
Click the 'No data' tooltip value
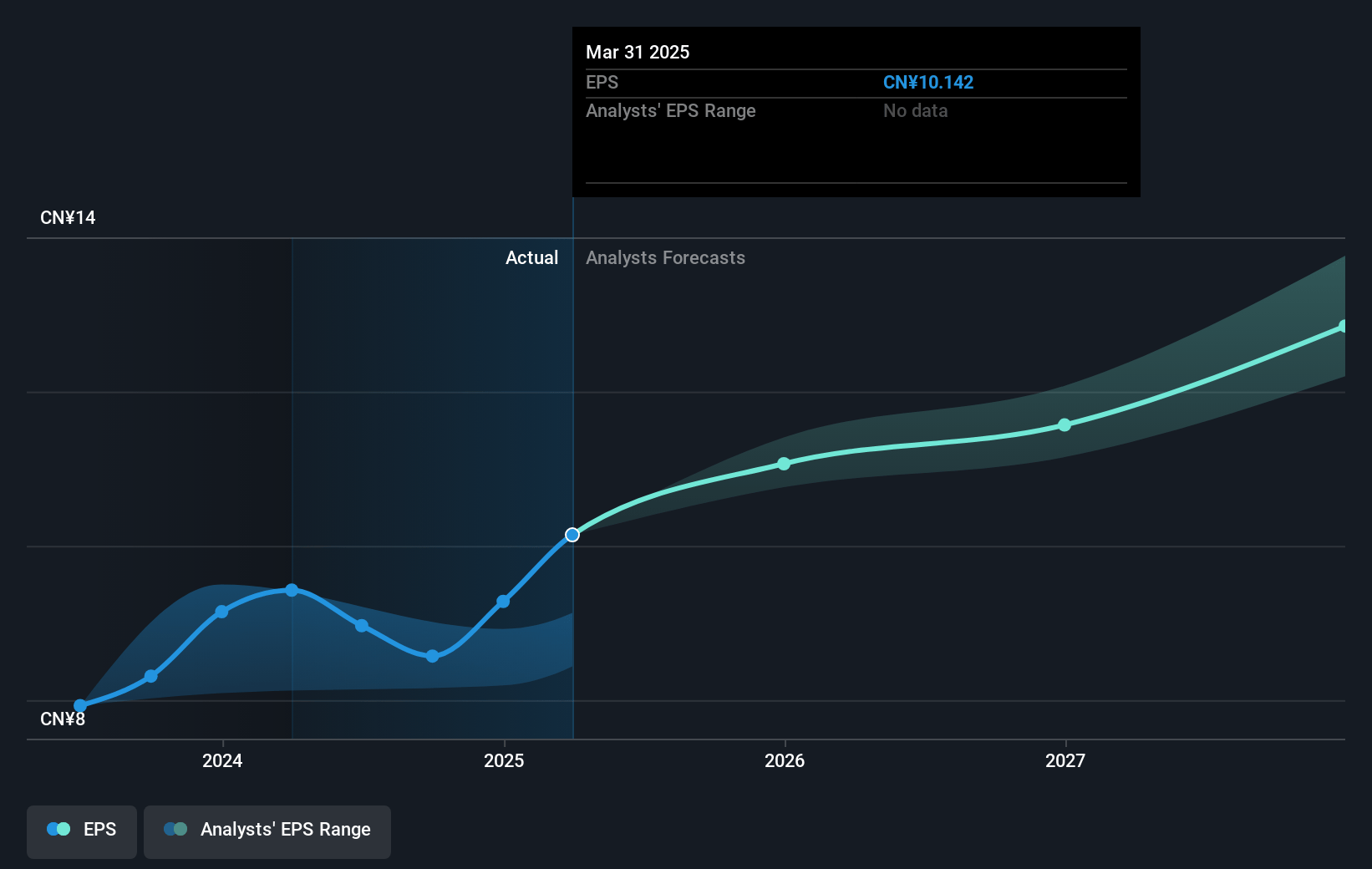point(915,110)
